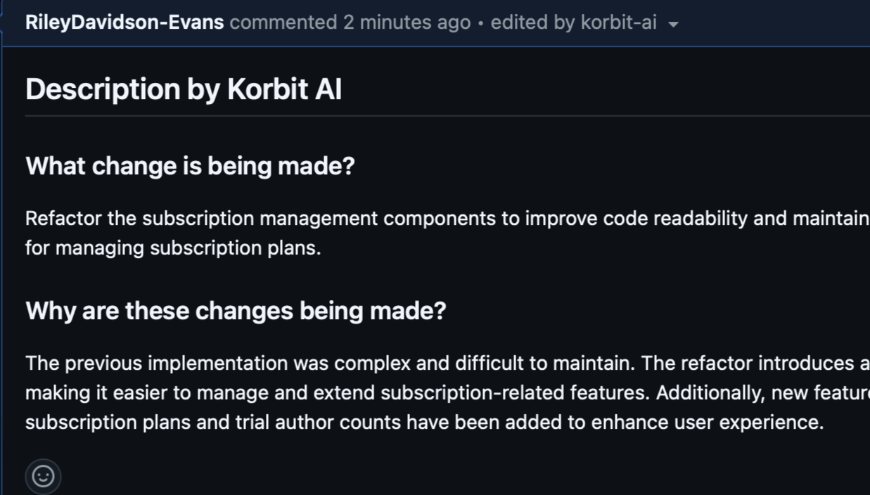870x495 pixels.
Task: Open the add reaction smiley icon
Action: click(x=43, y=476)
